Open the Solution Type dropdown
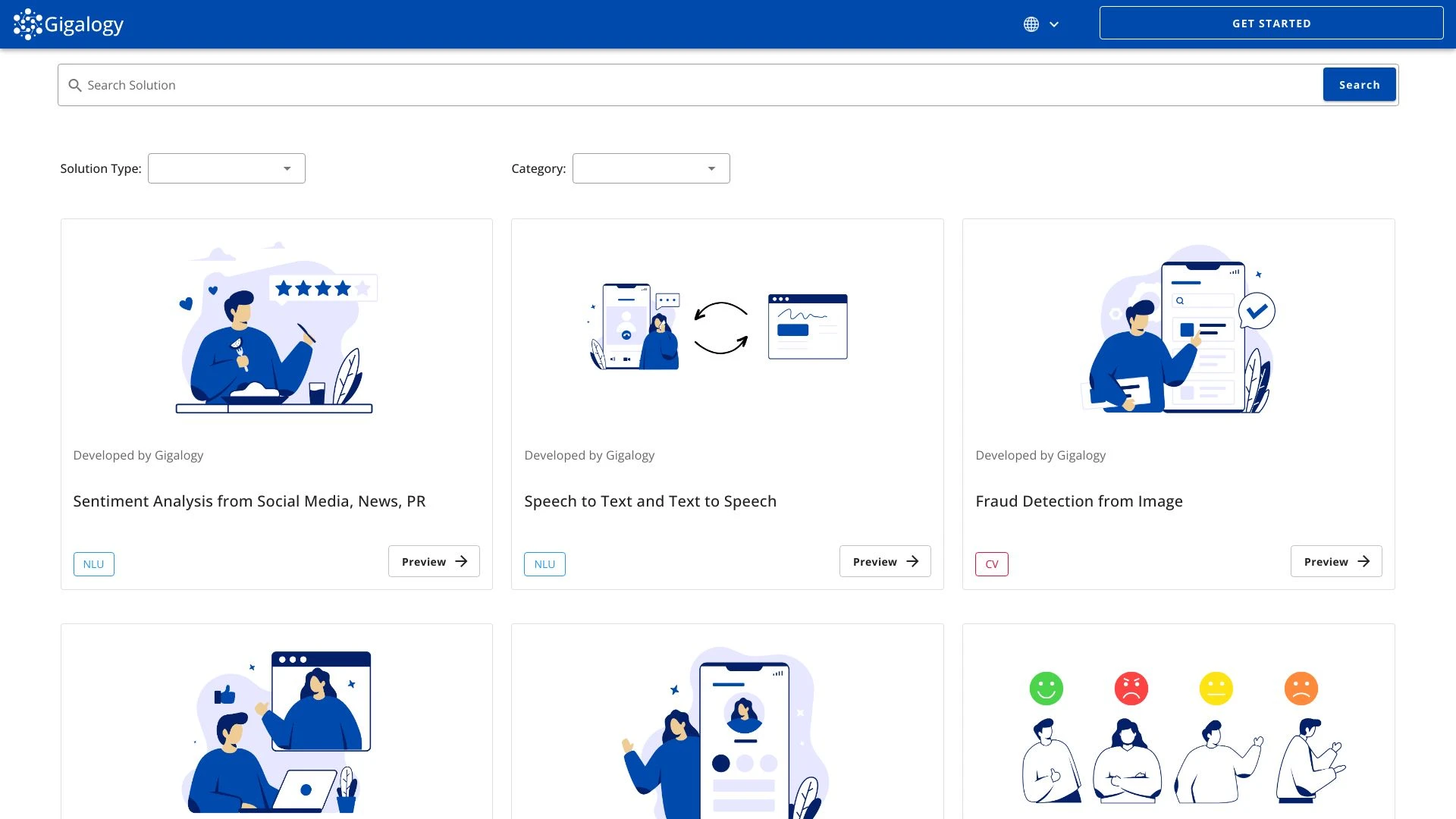 coord(226,168)
